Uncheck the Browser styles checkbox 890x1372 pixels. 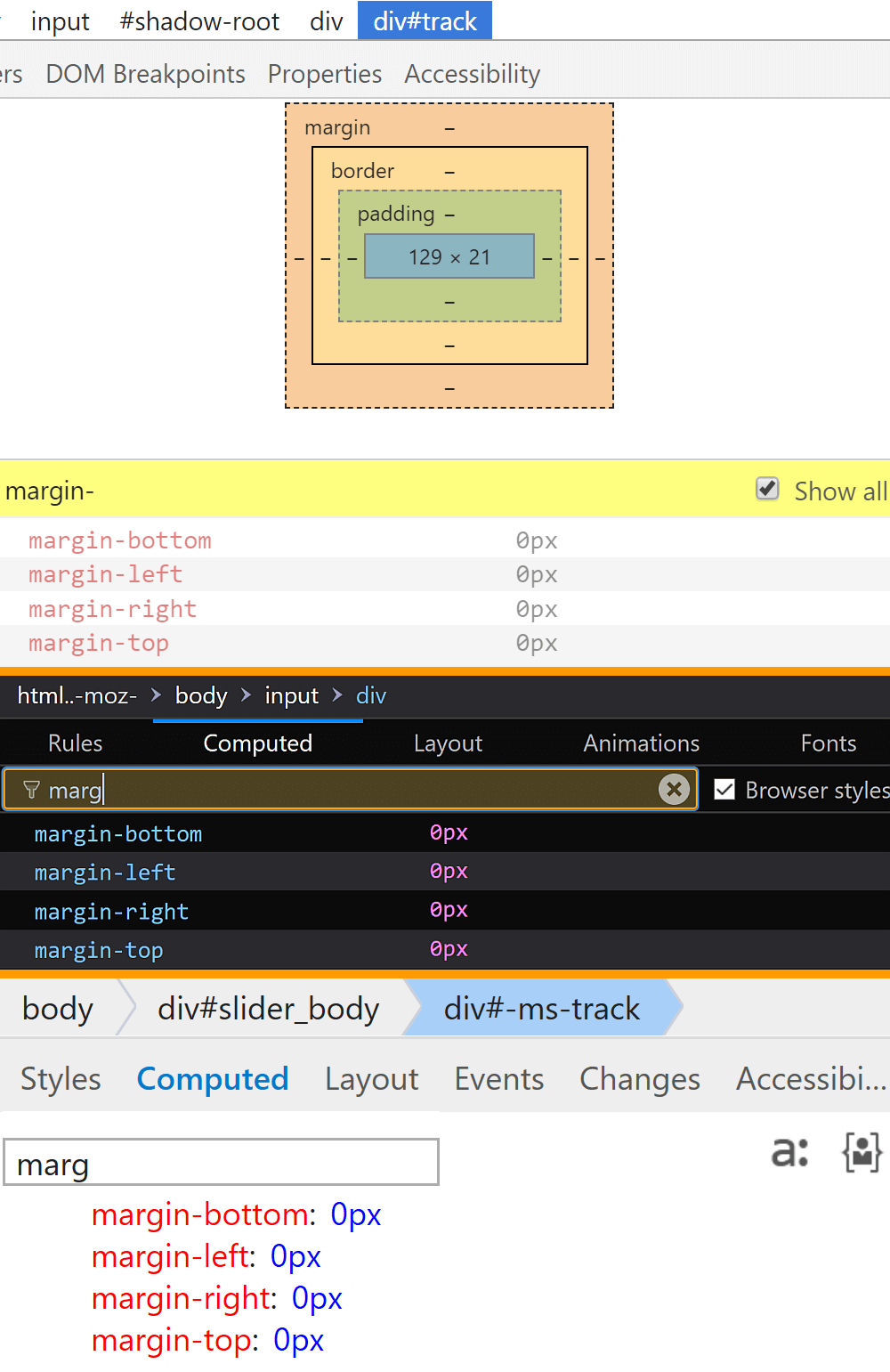point(725,790)
